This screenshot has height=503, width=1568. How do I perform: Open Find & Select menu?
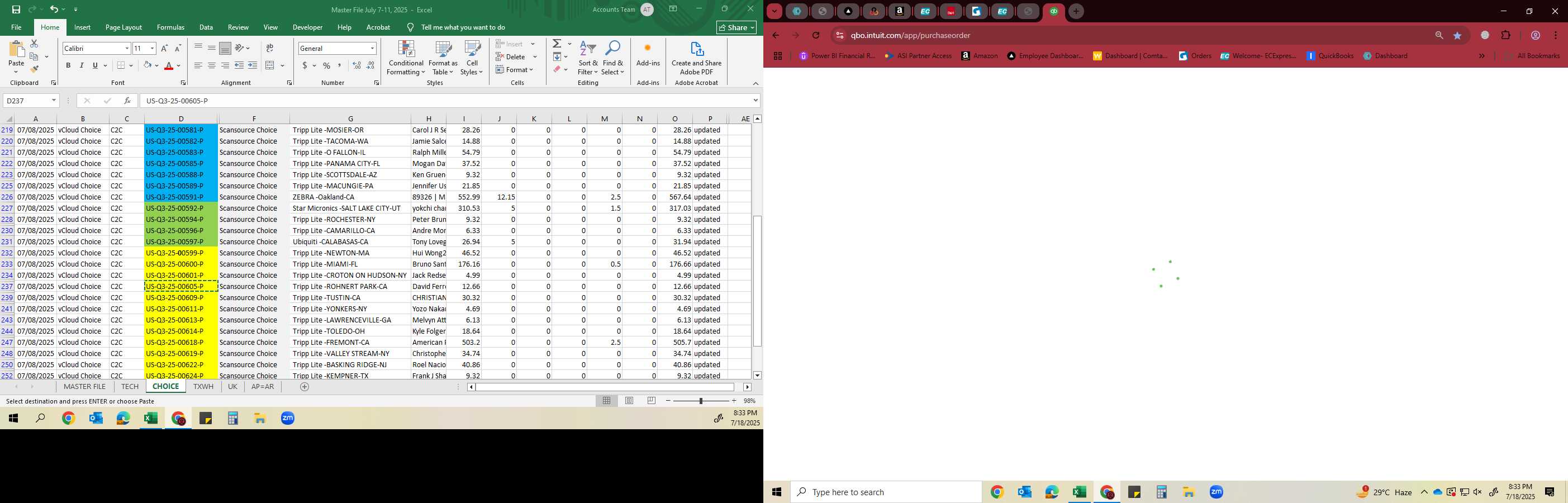[613, 59]
